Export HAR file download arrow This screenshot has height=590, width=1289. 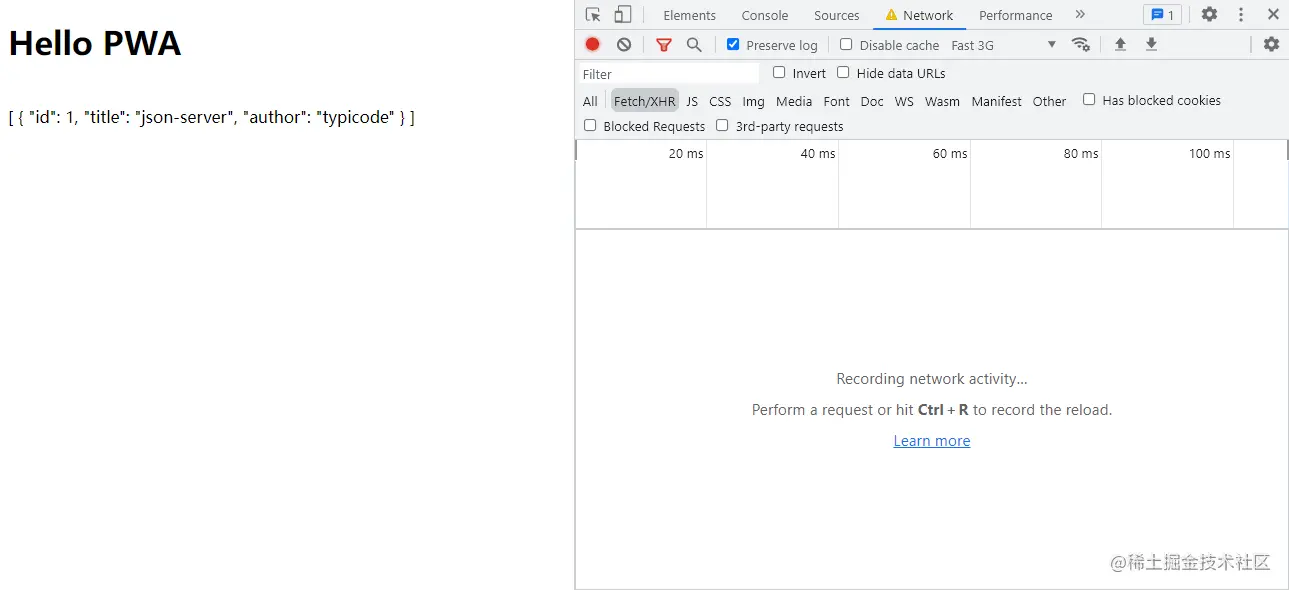[x=1151, y=44]
